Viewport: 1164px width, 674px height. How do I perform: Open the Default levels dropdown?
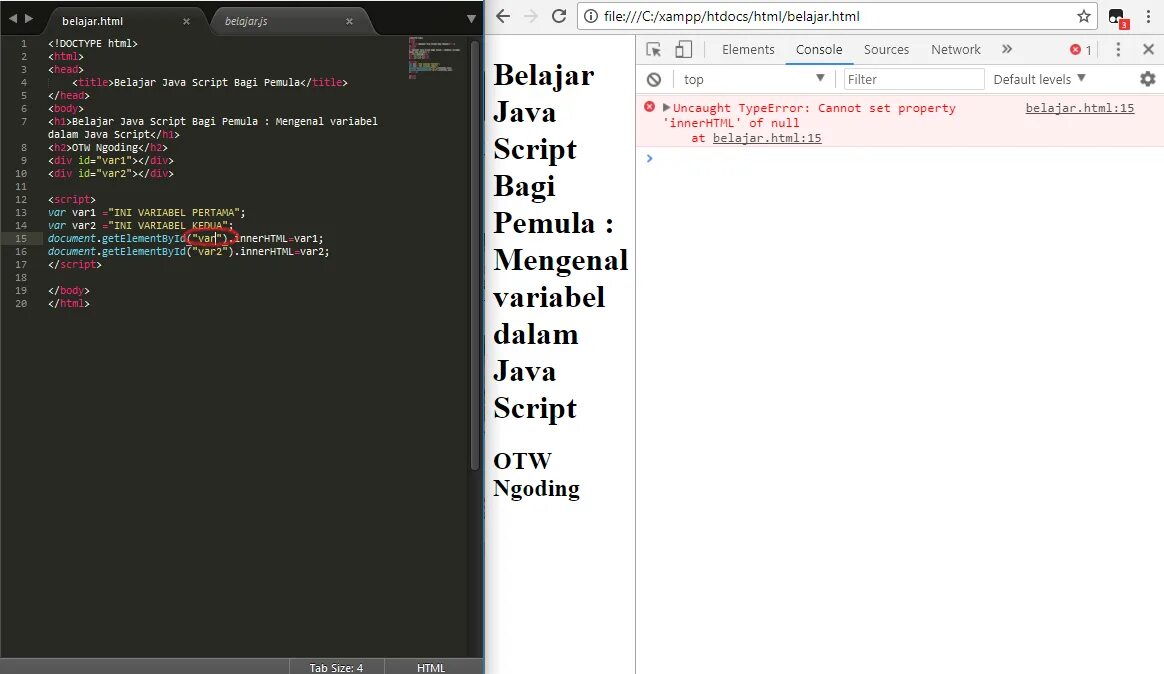(1039, 79)
